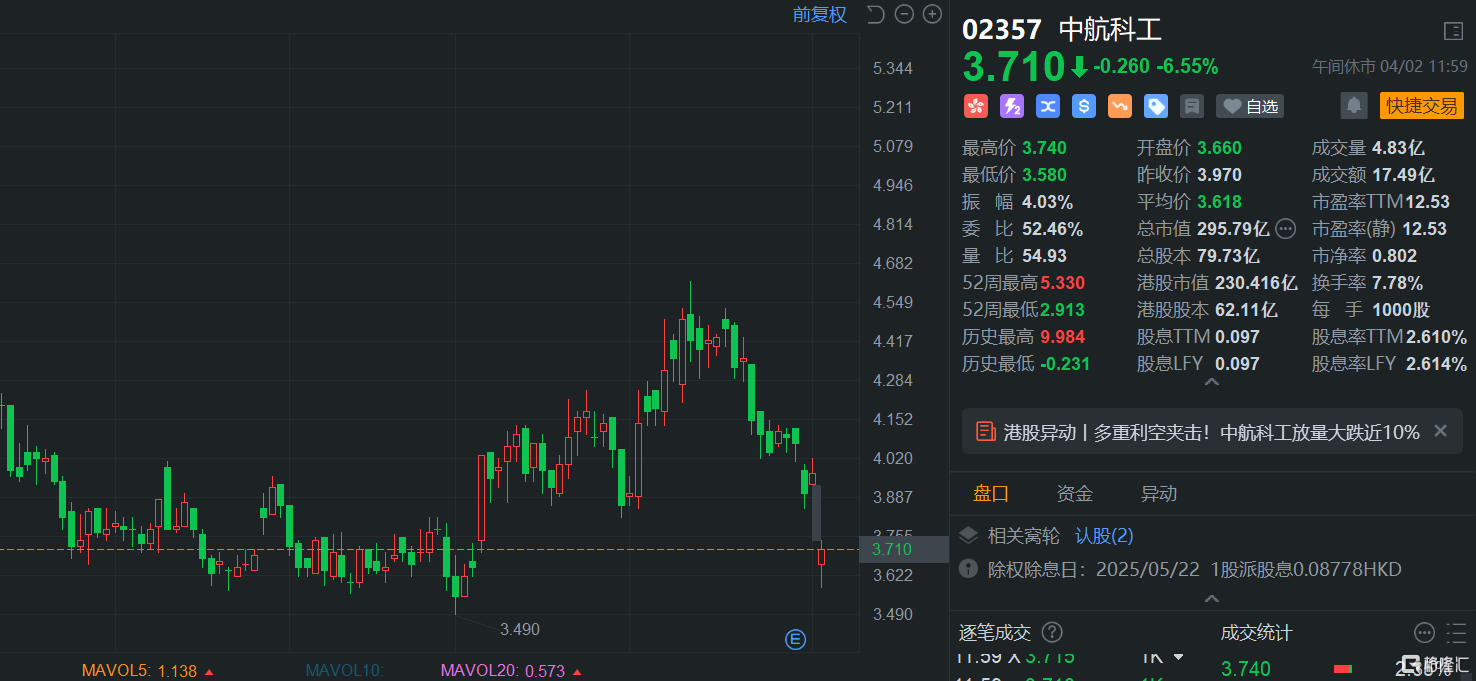
Task: Click the 3.490 low price label on chart
Action: coord(520,629)
